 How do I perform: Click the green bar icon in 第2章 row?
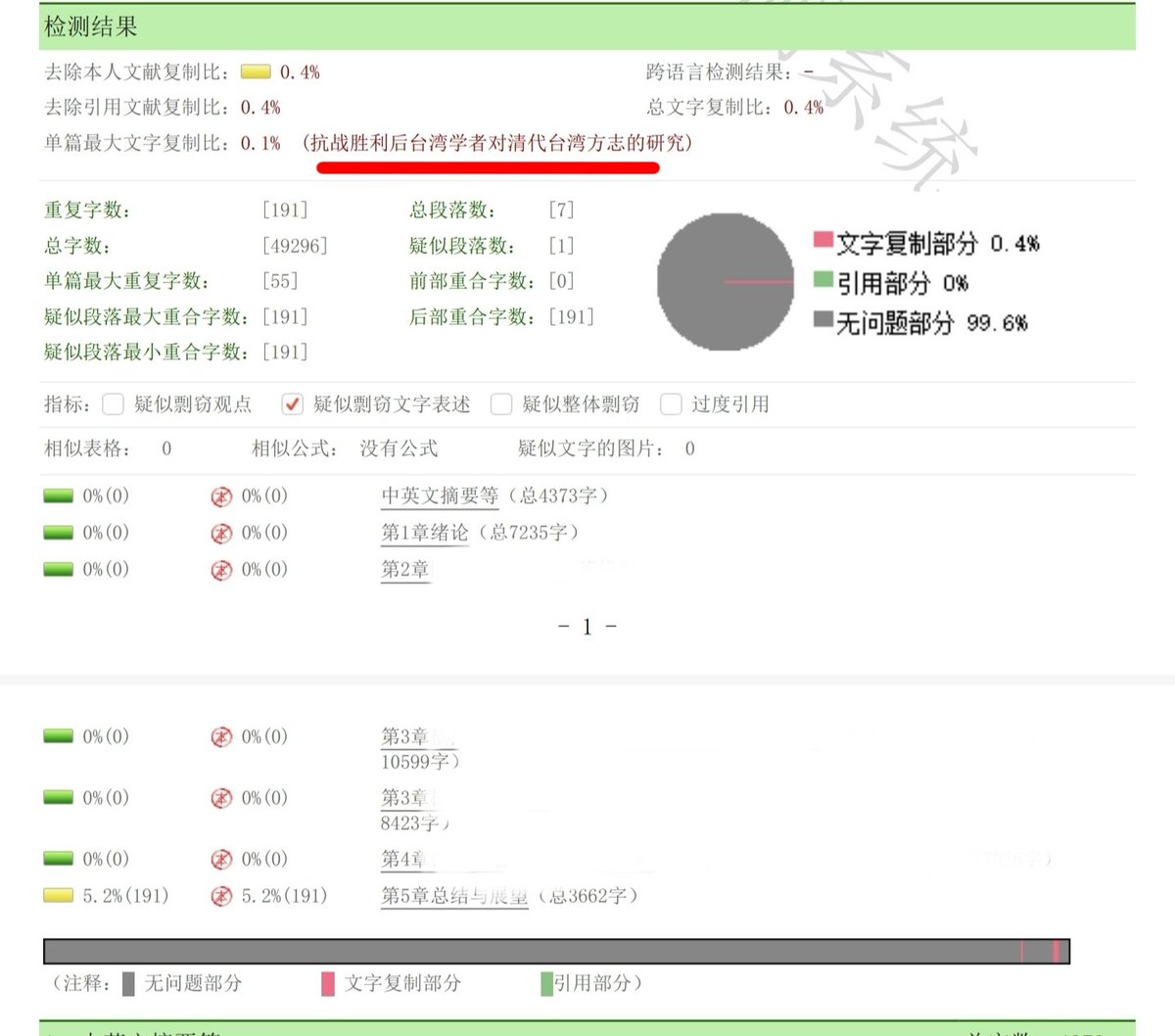59,570
